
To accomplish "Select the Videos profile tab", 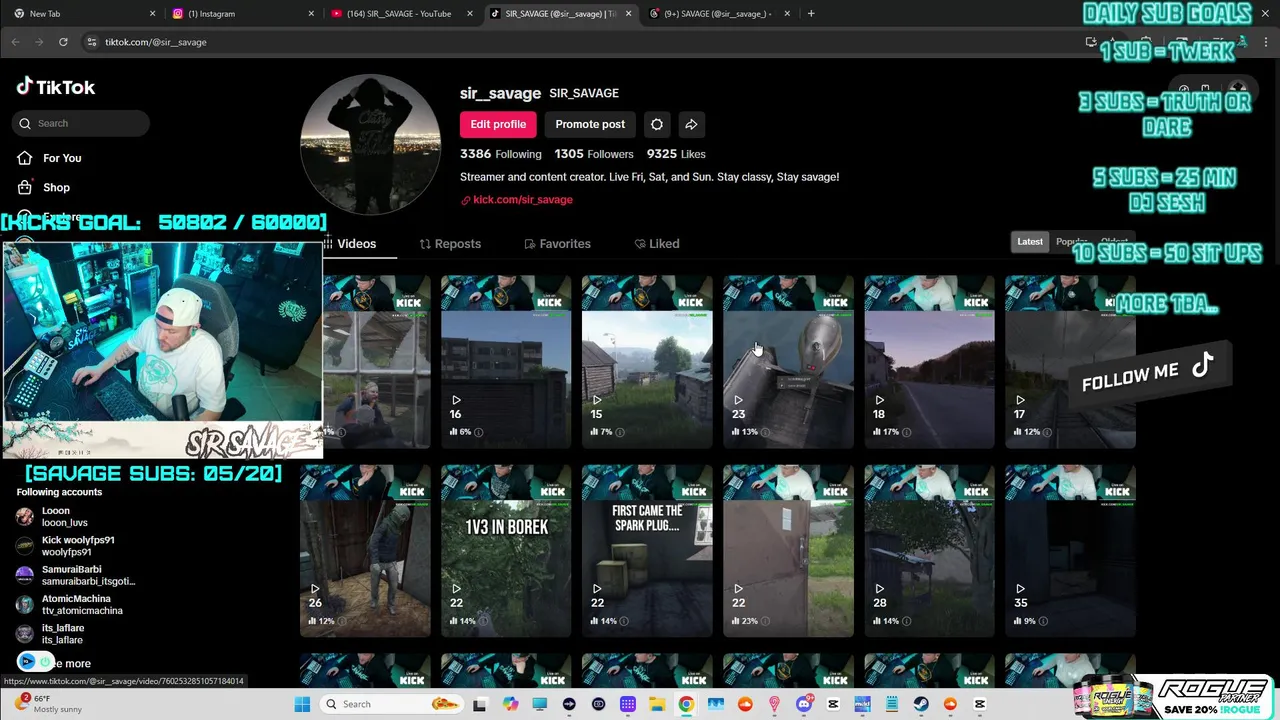I will click(x=356, y=244).
